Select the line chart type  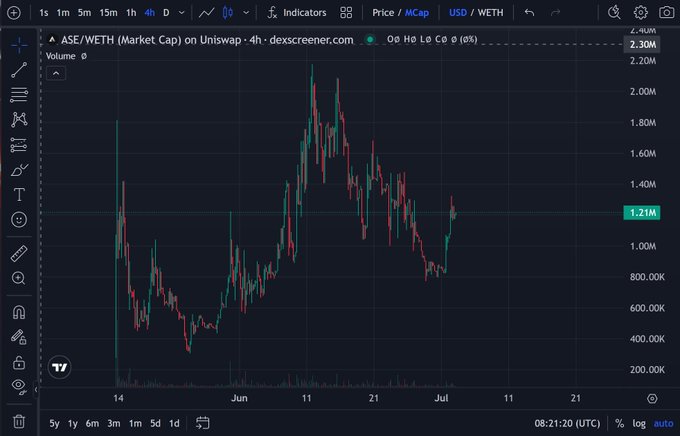[206, 13]
